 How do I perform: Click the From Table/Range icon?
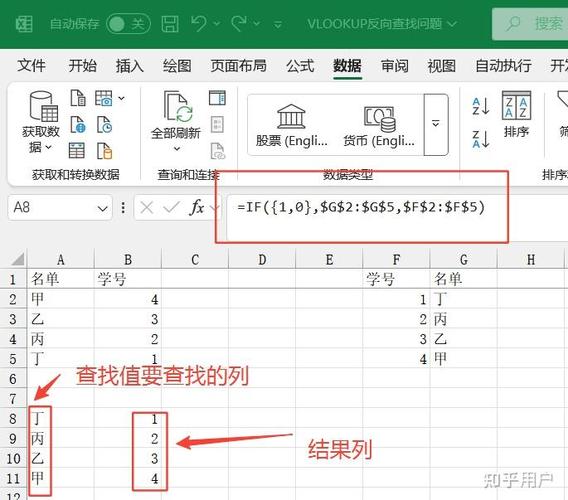[77, 150]
